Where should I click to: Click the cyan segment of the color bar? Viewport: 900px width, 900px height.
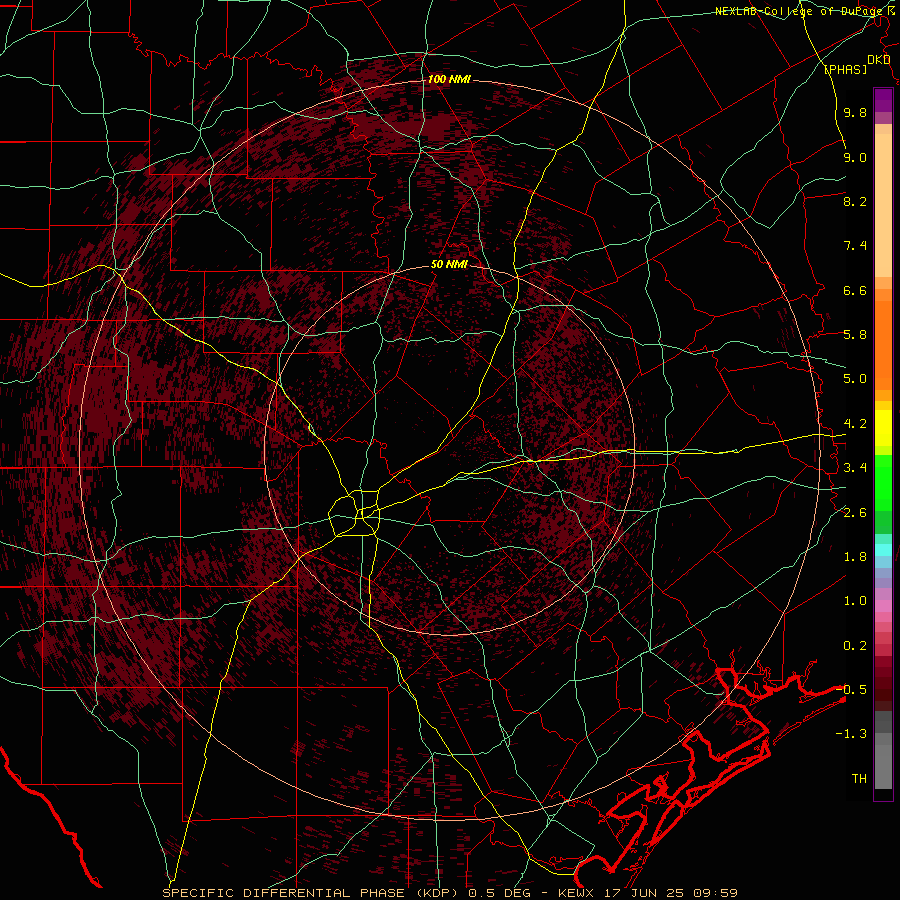click(x=883, y=550)
